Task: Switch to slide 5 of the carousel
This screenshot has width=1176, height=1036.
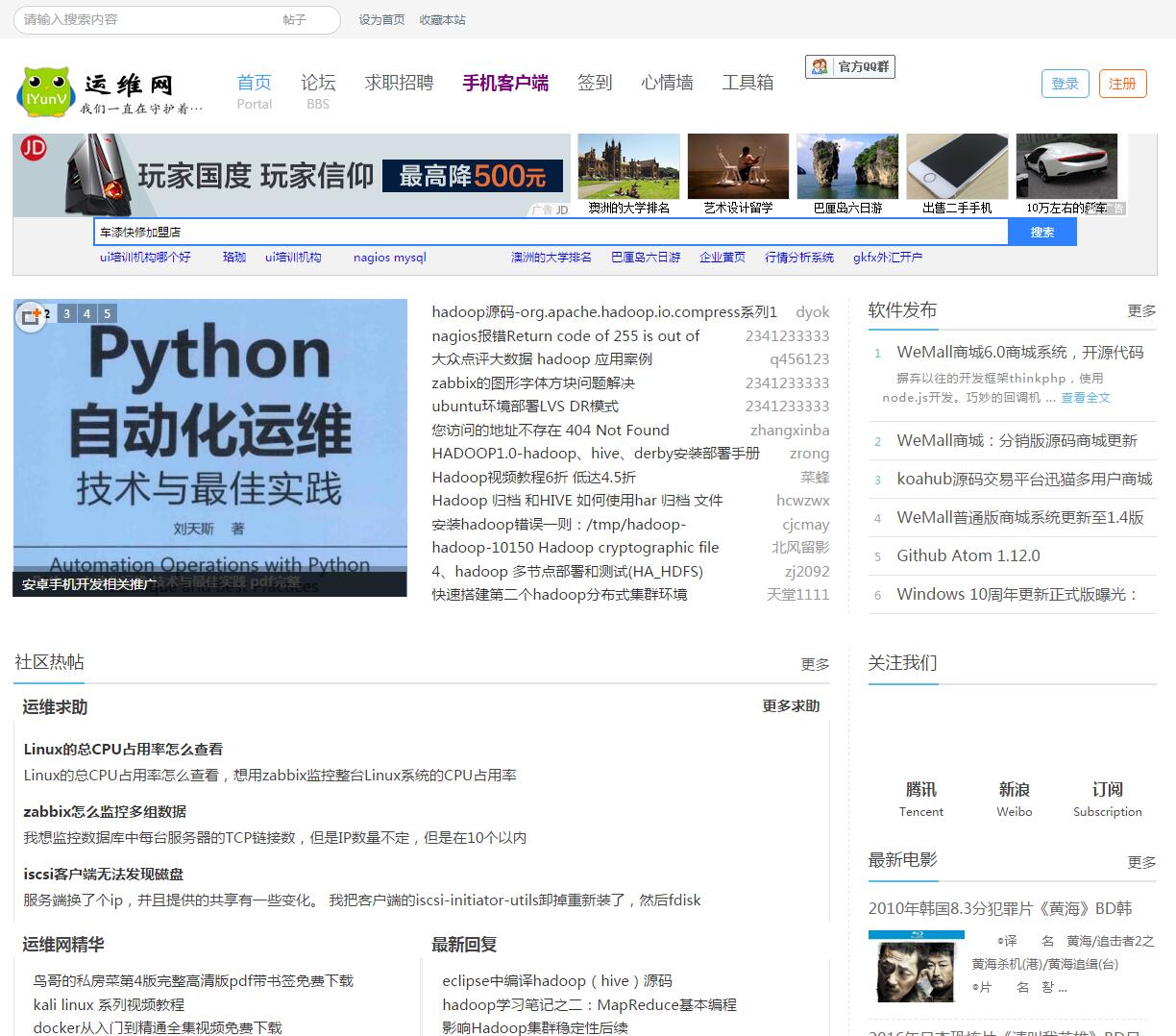Action: [x=107, y=313]
